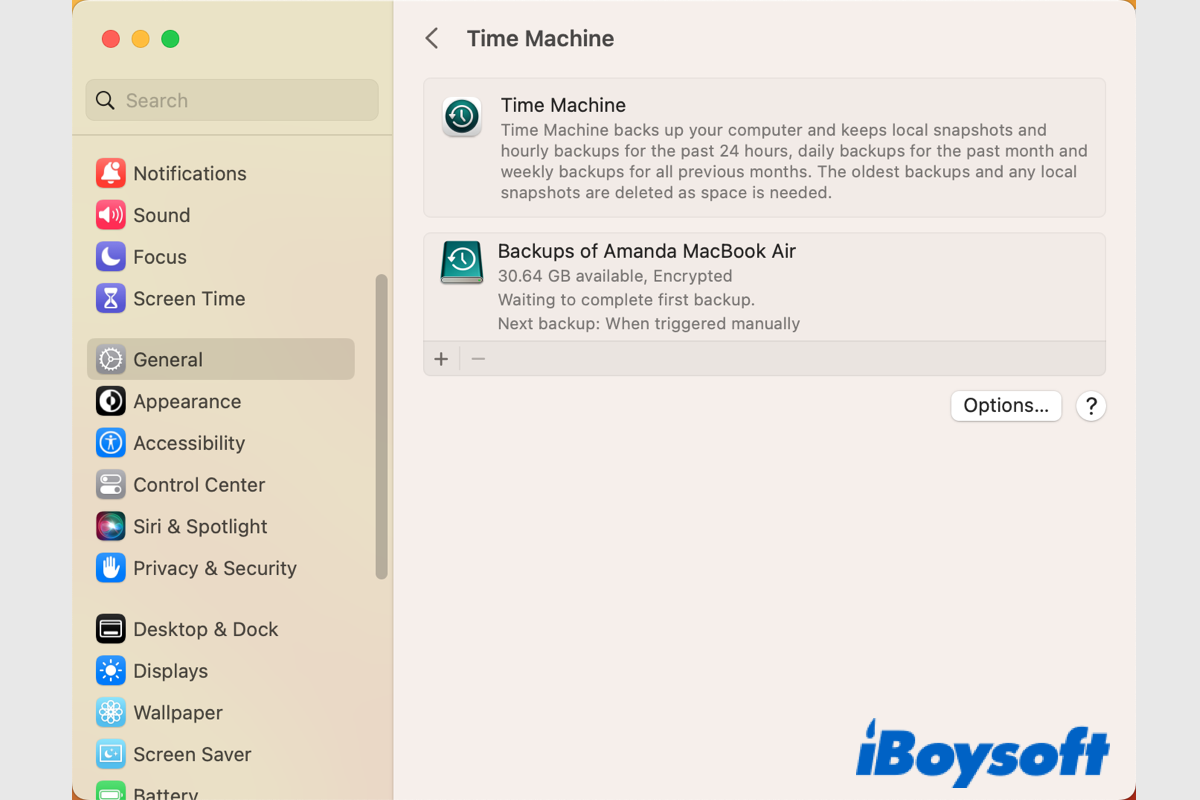This screenshot has height=800, width=1200.
Task: Click the sidebar vertical scrollbar
Action: [x=381, y=426]
